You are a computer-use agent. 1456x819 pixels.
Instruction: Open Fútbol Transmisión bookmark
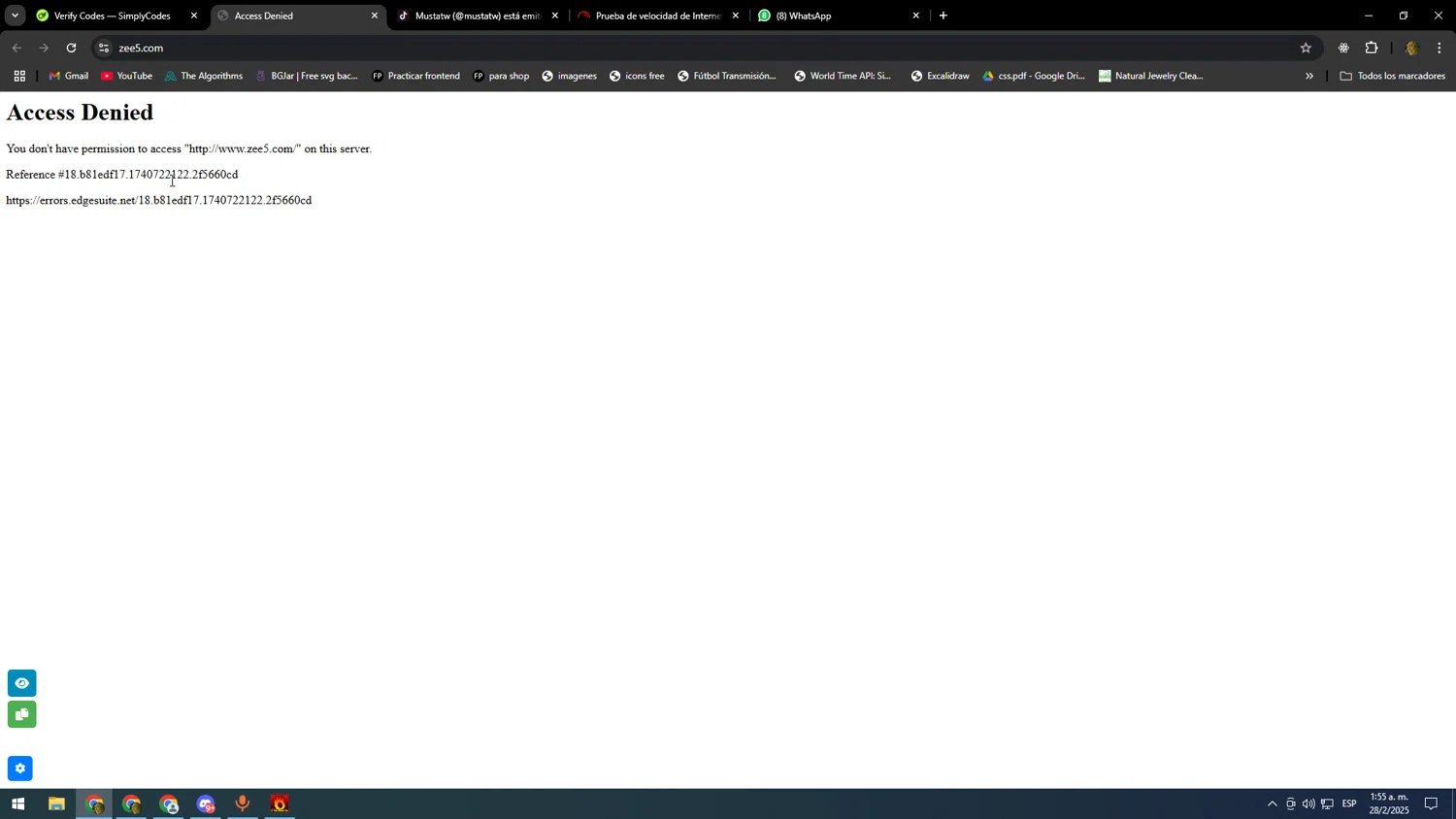click(x=728, y=76)
